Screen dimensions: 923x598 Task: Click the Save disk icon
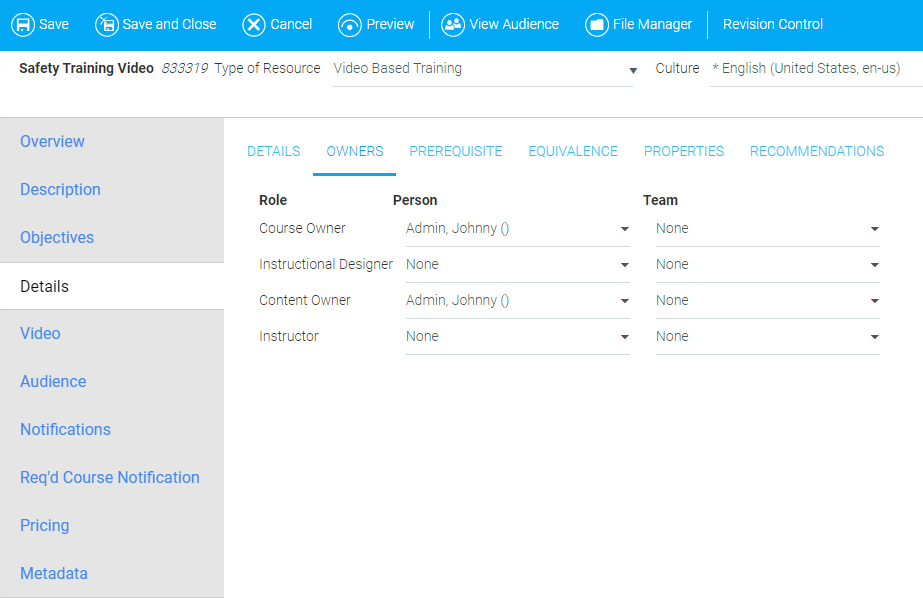point(22,24)
